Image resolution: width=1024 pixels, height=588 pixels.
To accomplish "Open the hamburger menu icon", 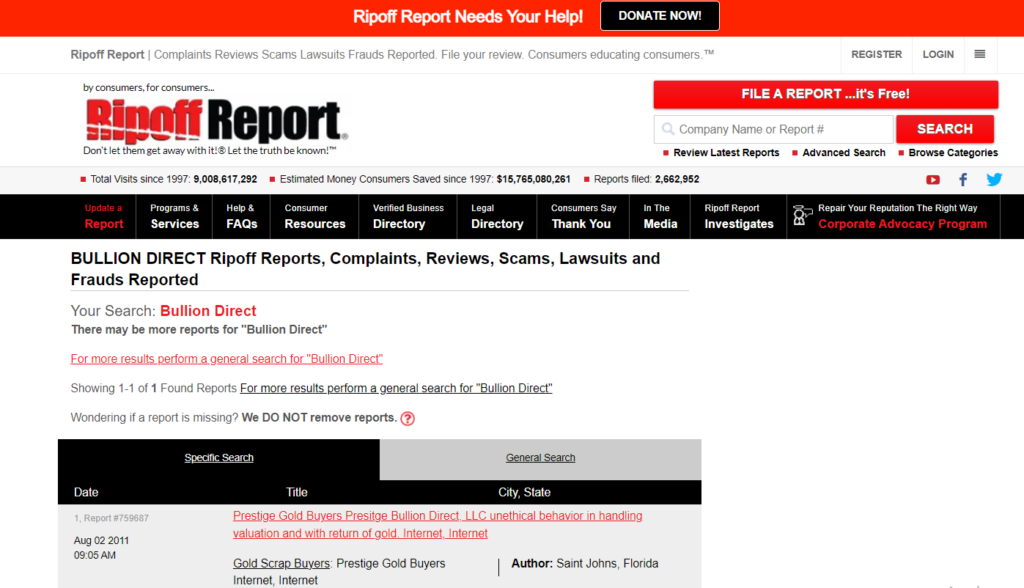I will (x=980, y=54).
